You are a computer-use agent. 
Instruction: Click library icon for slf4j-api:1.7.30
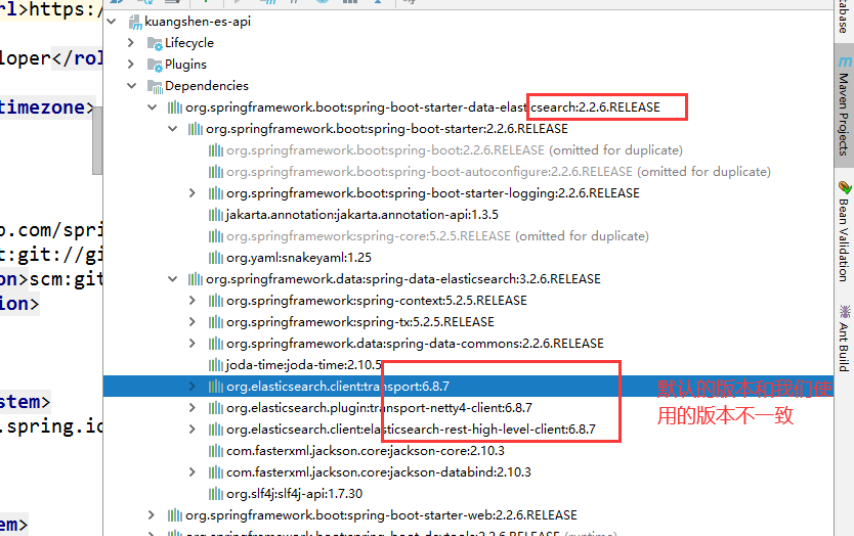tap(215, 494)
